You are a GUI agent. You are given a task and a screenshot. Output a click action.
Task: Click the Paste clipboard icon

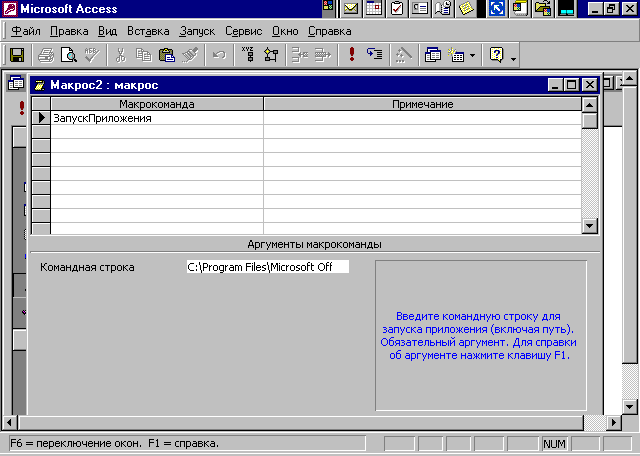167,54
